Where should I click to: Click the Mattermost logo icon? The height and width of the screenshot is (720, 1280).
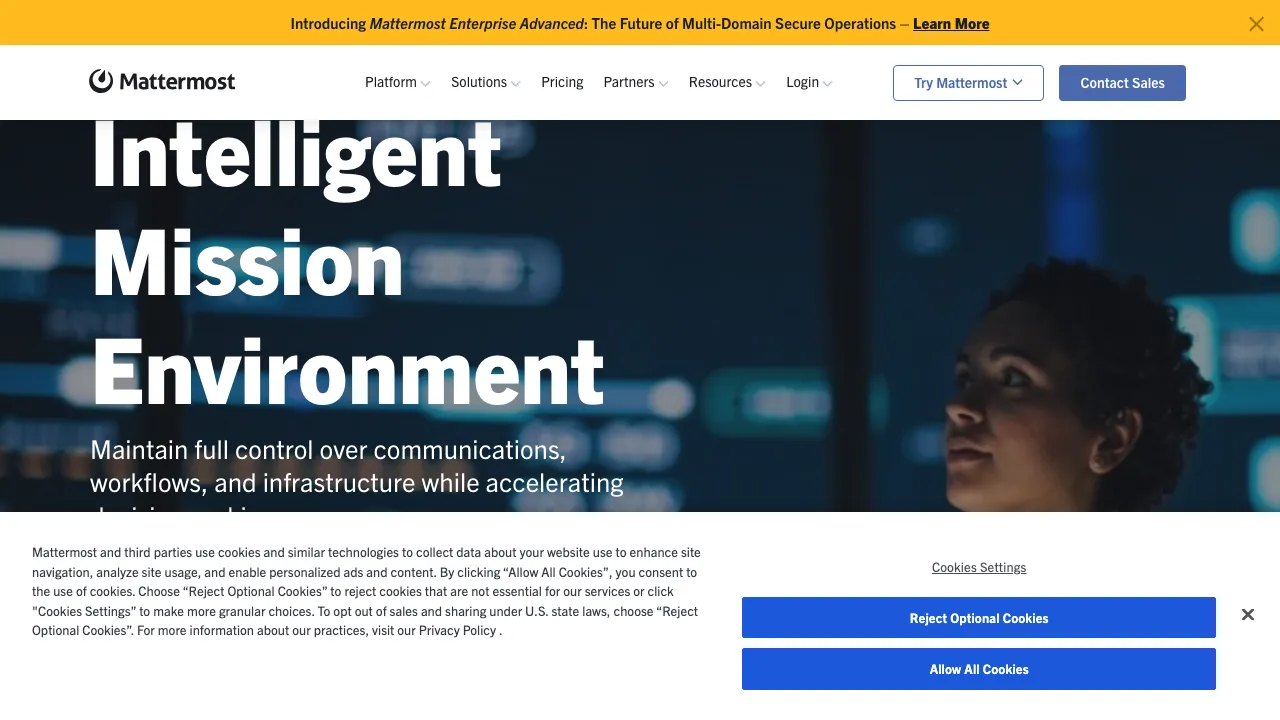click(101, 81)
